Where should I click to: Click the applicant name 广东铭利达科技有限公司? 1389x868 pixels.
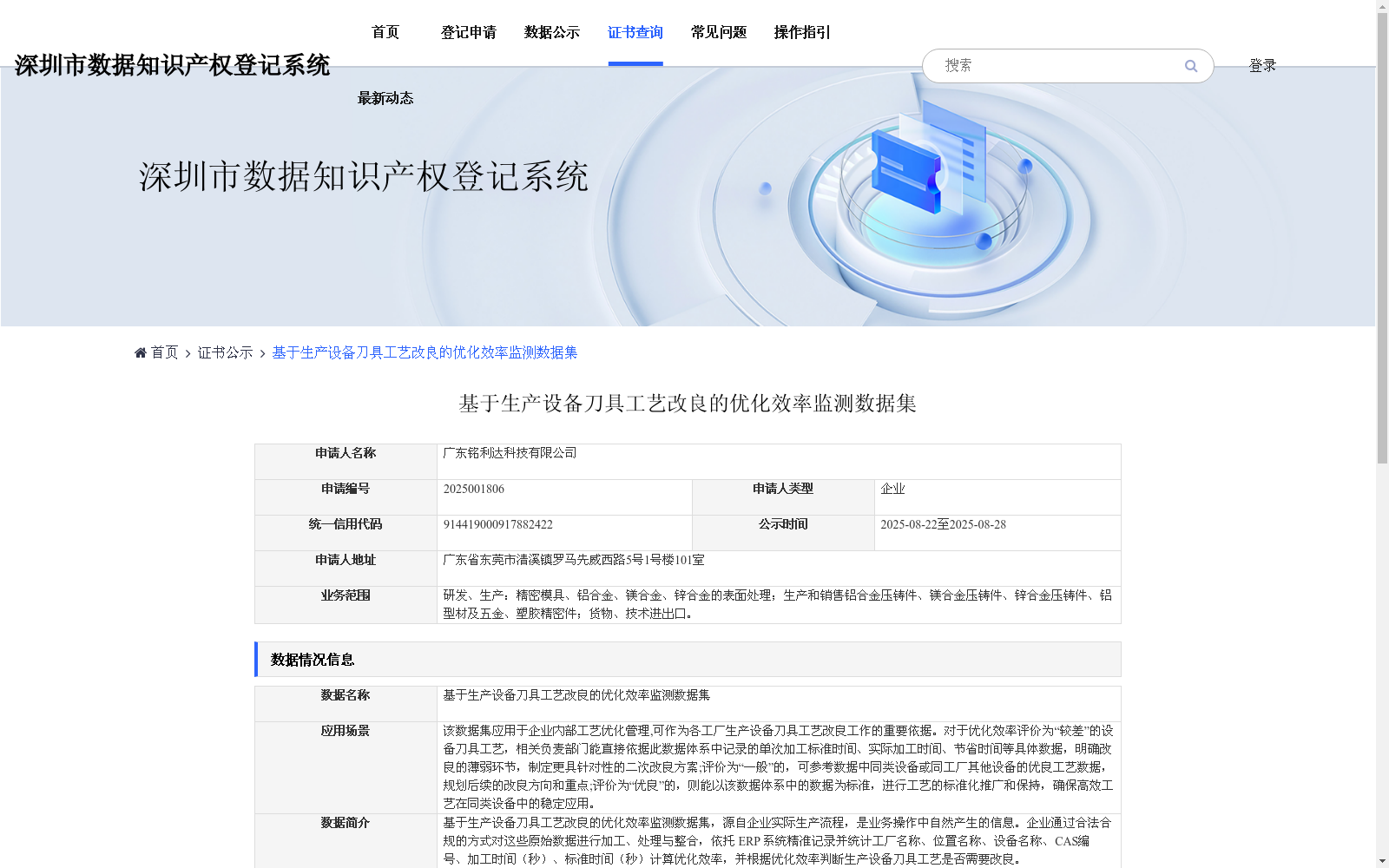[510, 453]
